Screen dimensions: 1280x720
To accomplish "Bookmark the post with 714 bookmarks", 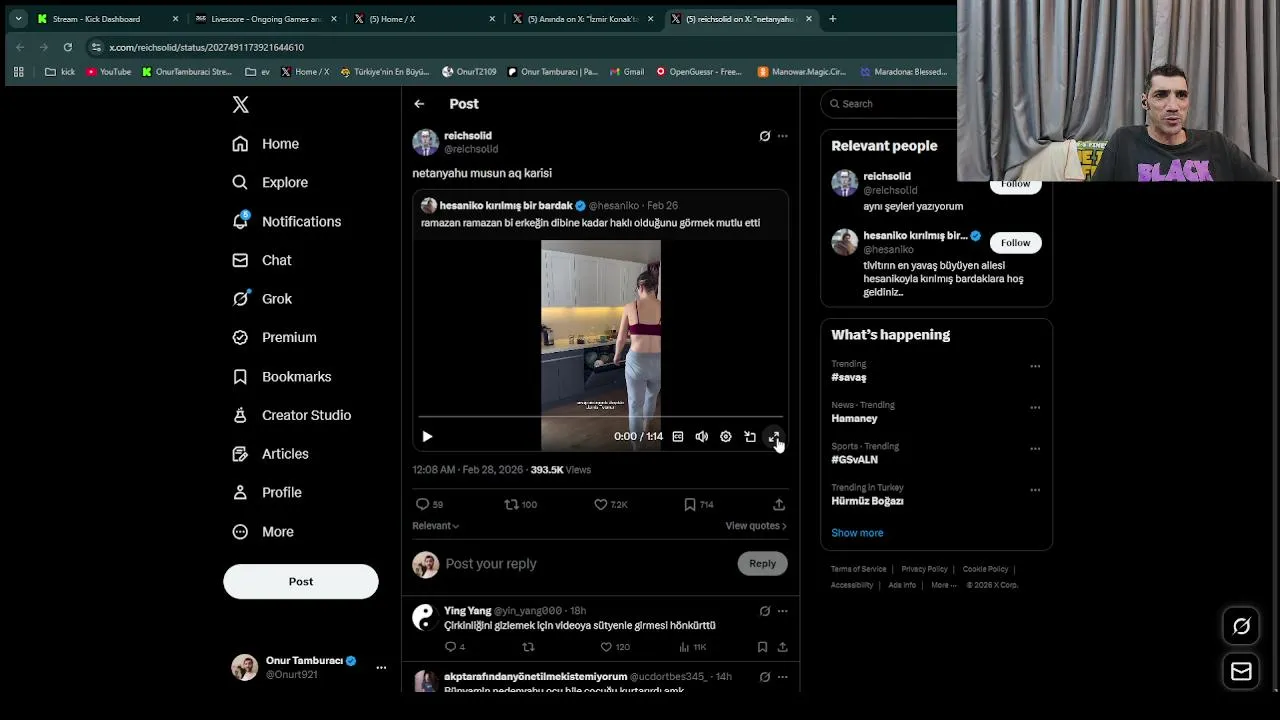I will 698,505.
